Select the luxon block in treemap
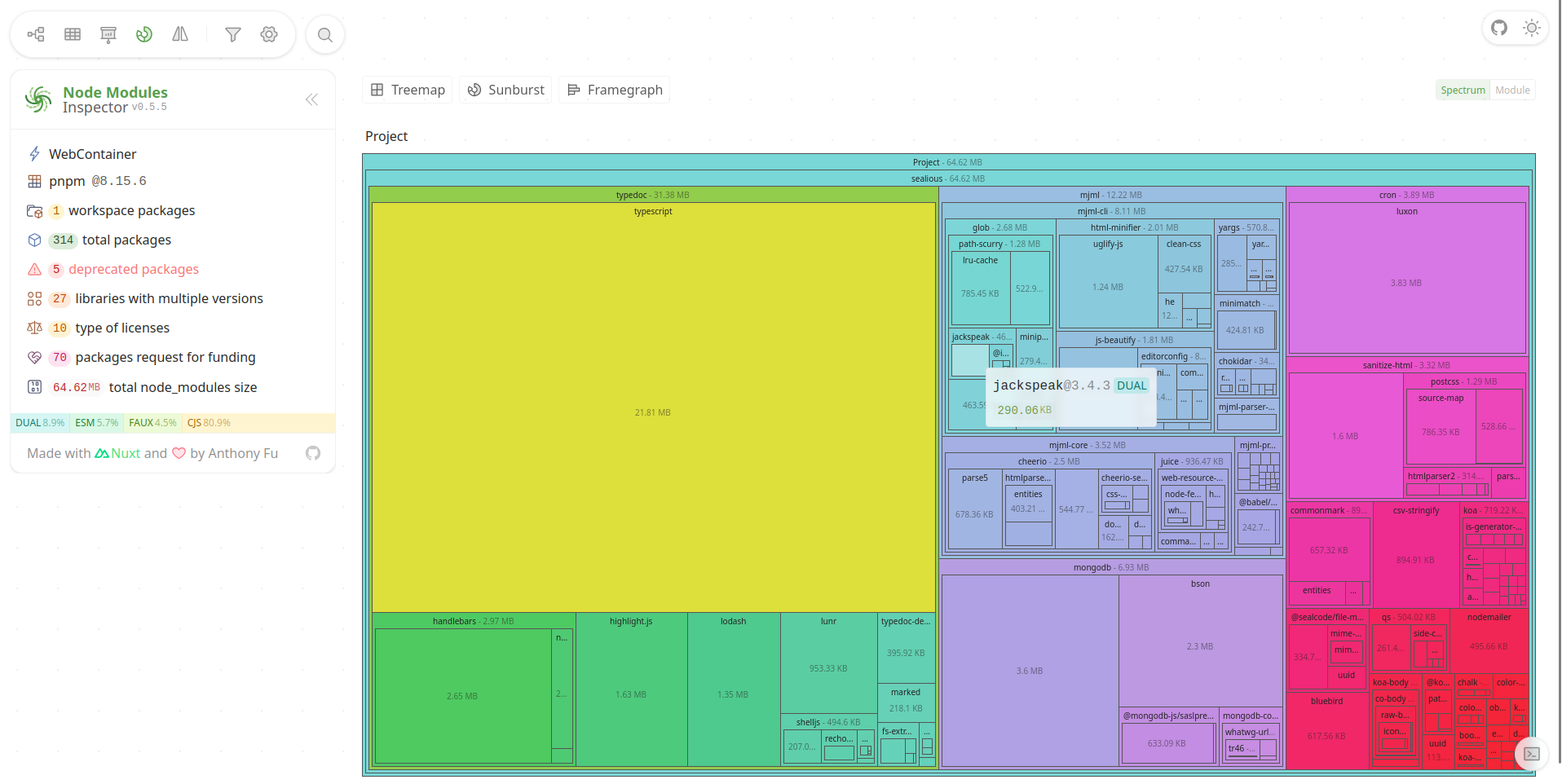 click(1407, 278)
